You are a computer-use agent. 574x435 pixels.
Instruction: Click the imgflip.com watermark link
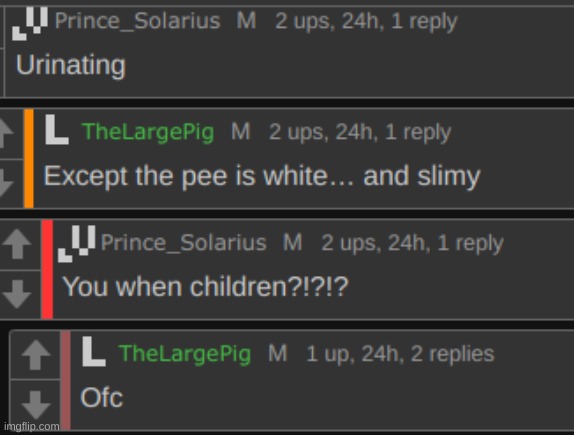tap(31, 427)
